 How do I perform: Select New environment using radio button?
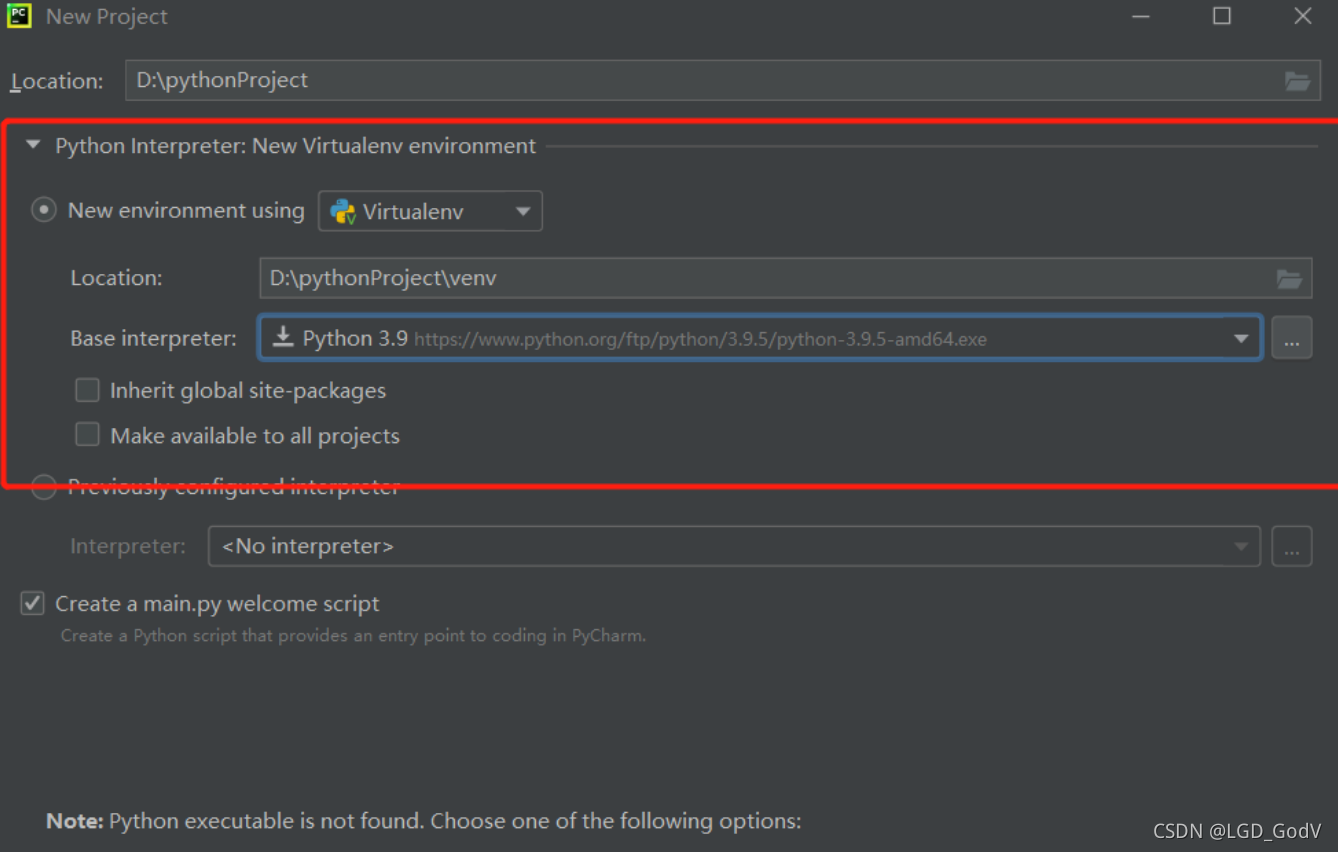point(43,210)
